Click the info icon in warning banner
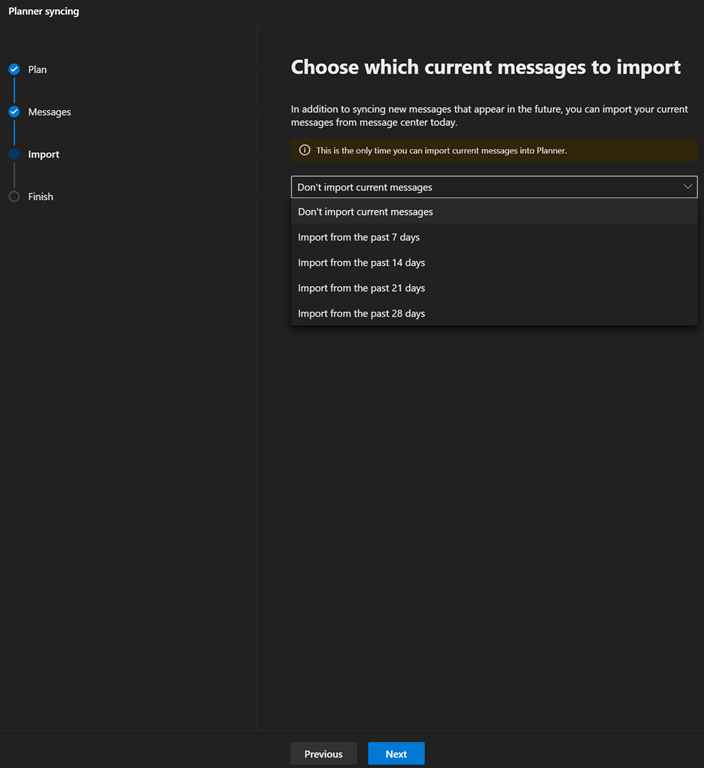The width and height of the screenshot is (704, 768). coord(305,150)
